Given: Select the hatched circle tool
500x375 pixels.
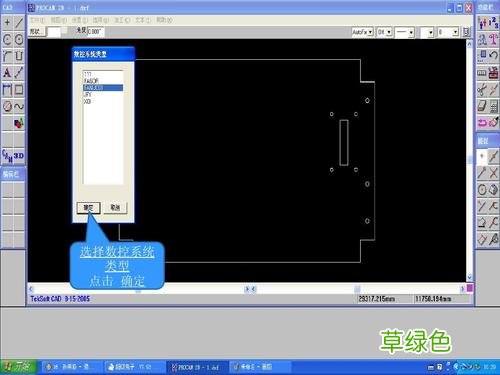Looking at the screenshot, I should [7, 106].
